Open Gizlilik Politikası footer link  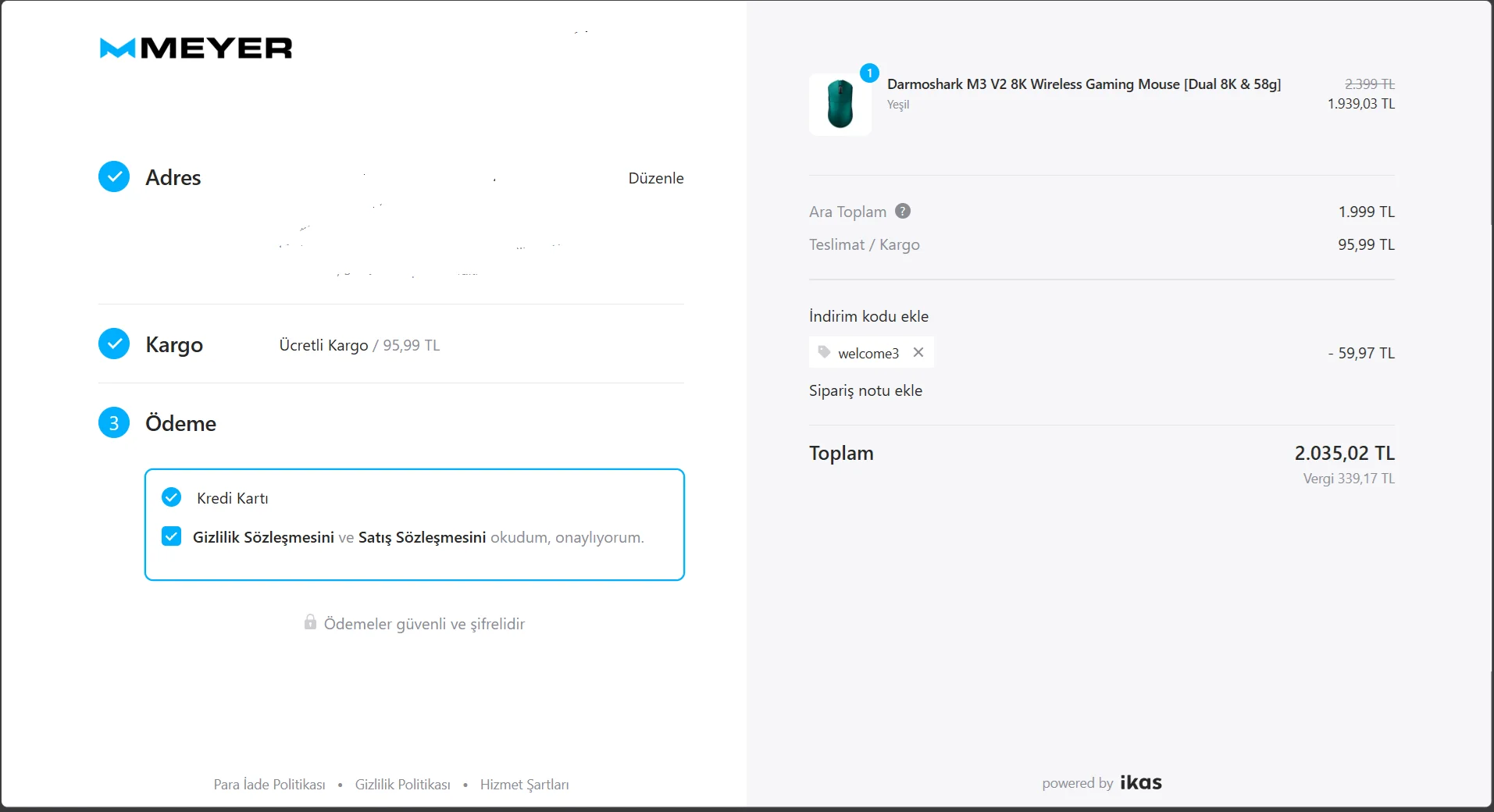coord(403,785)
